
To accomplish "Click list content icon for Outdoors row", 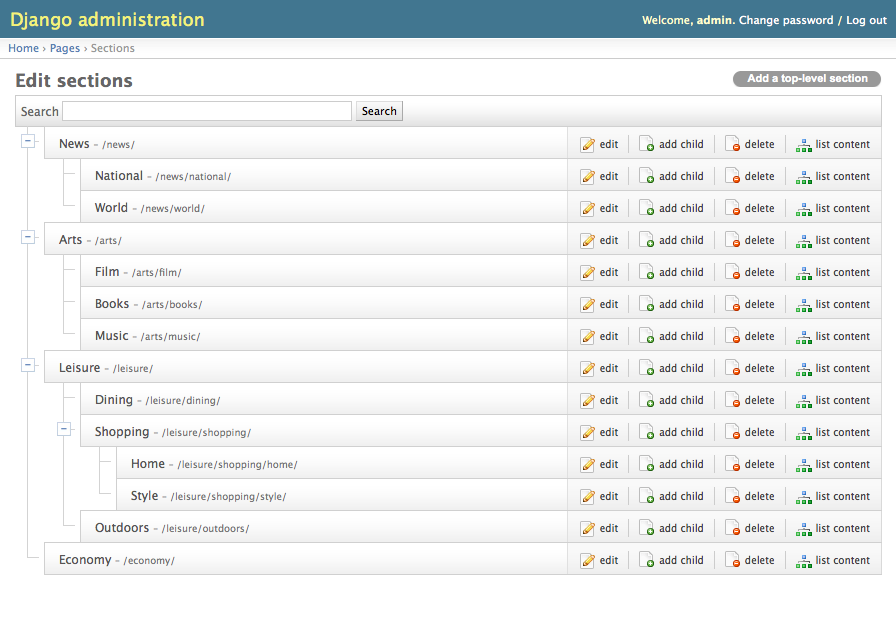I will [x=803, y=529].
